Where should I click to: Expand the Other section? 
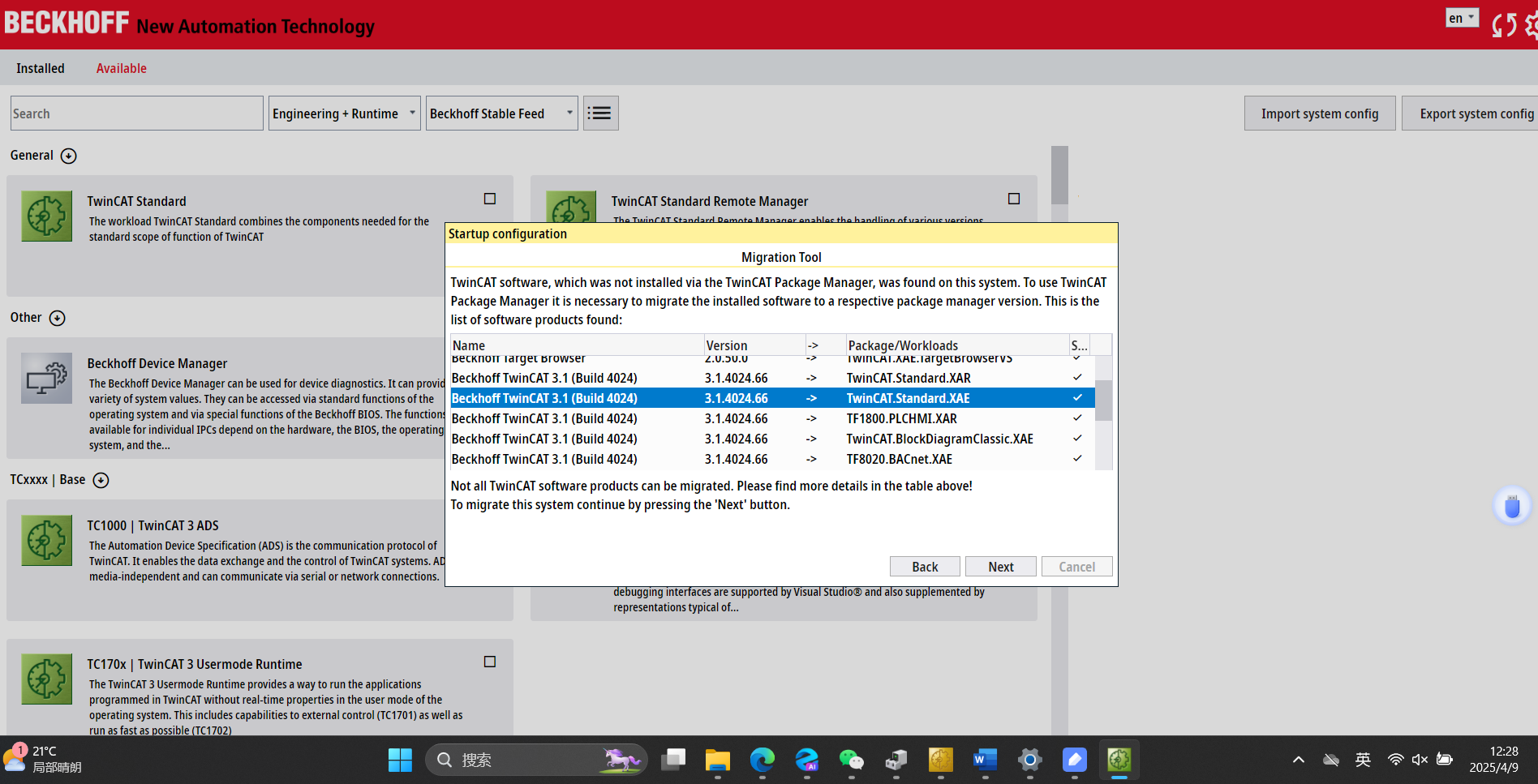click(x=58, y=318)
